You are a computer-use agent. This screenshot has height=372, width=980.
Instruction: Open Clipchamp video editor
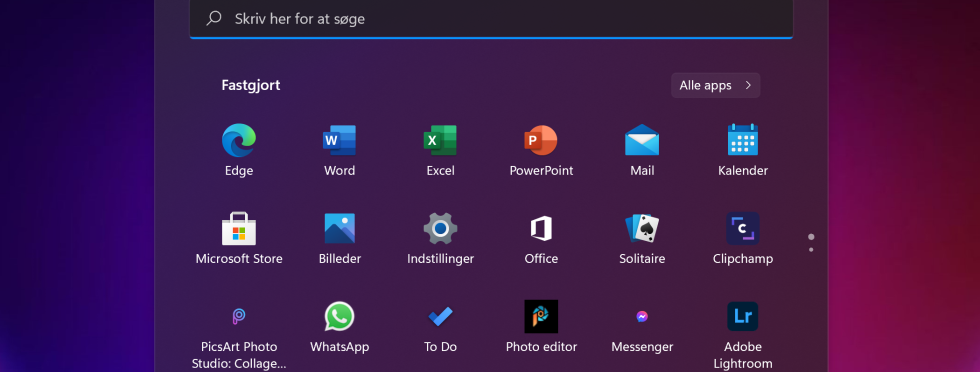(742, 228)
